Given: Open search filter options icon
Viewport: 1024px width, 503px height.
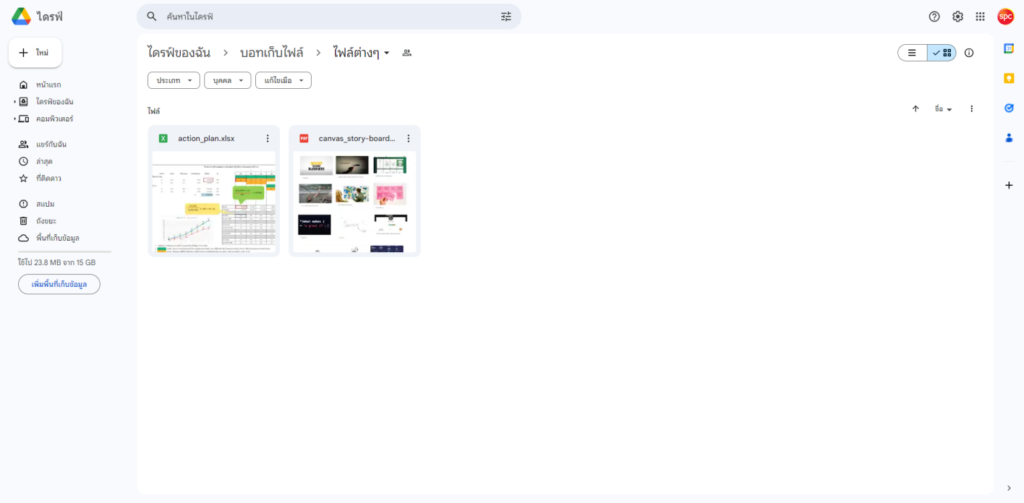Looking at the screenshot, I should click(x=506, y=17).
